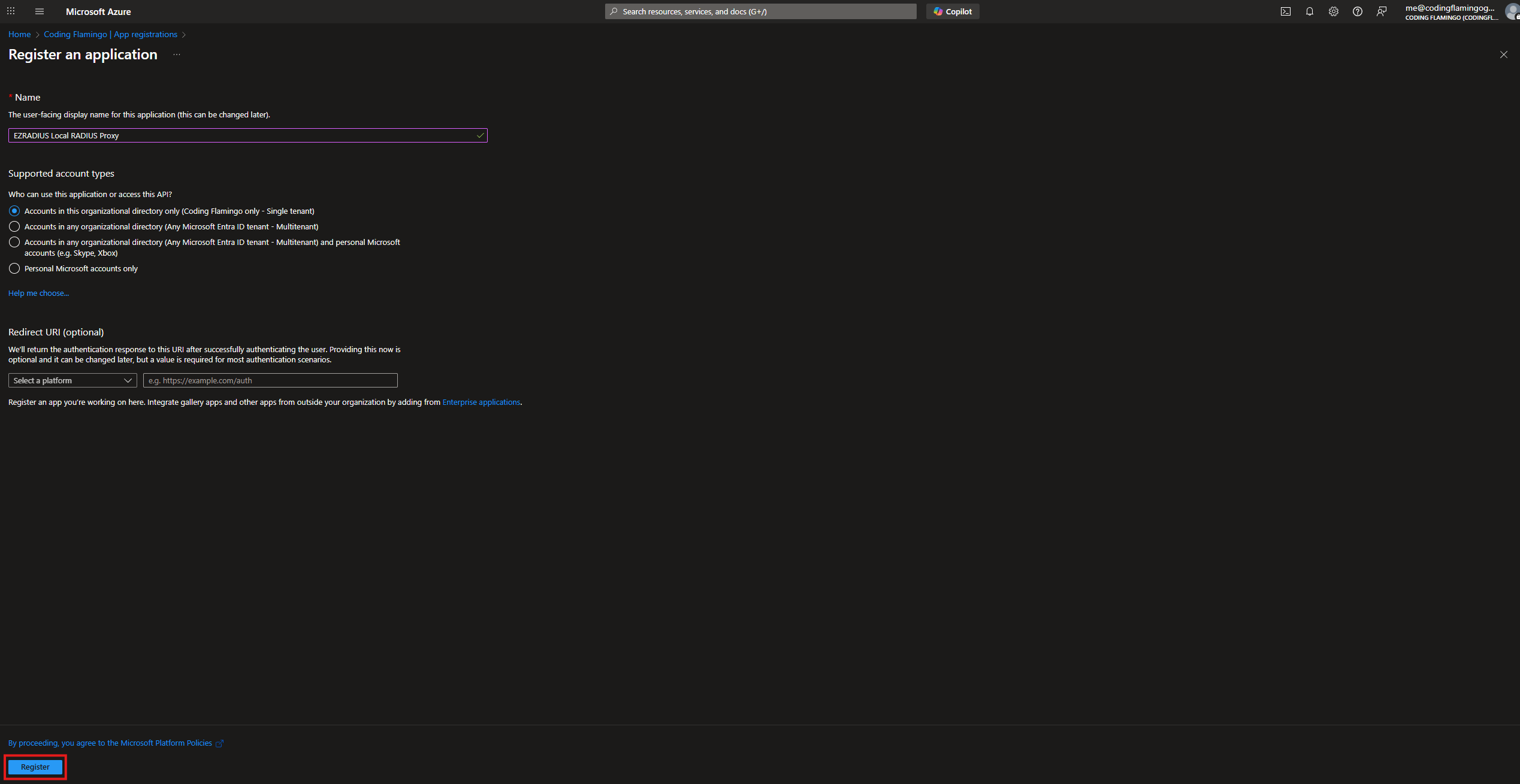
Task: Open the Microsoft Platform Policies link
Action: 116,743
